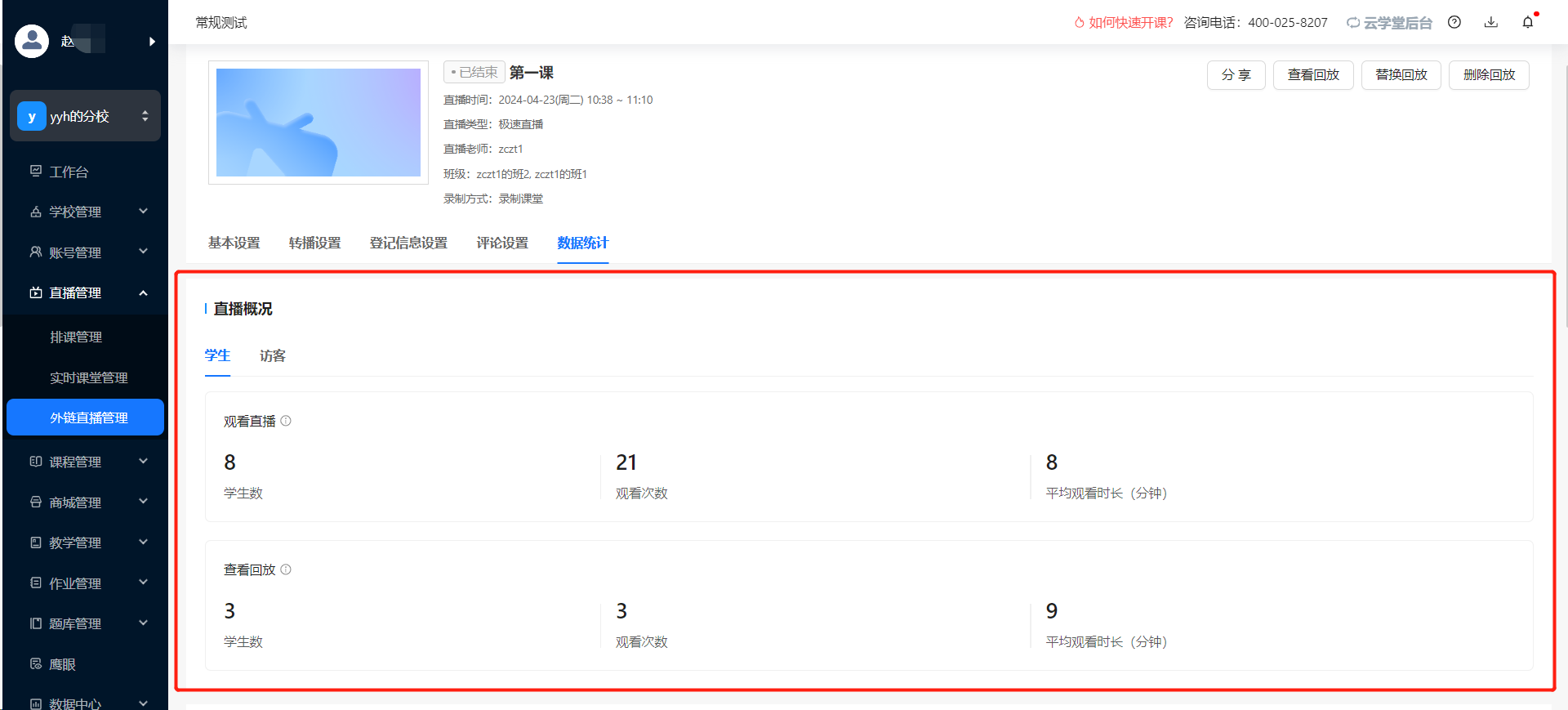Click the live time 2024-04-23 text

click(x=576, y=100)
